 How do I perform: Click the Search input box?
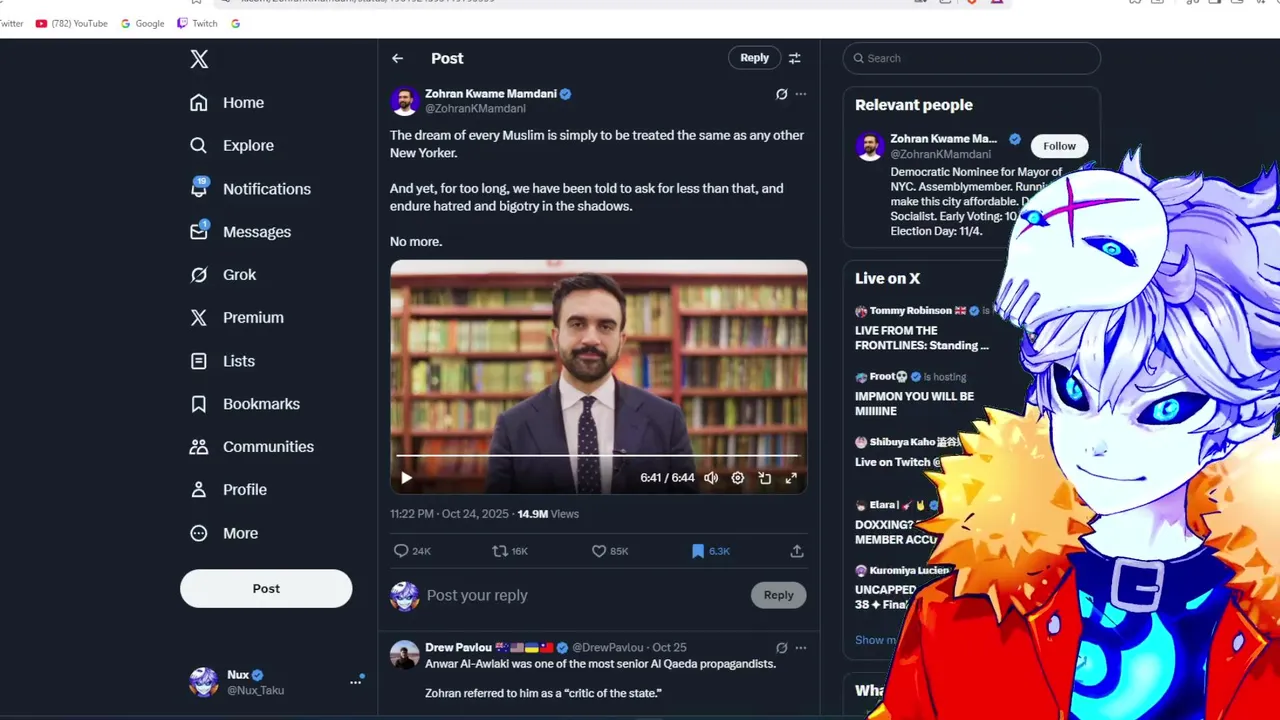tap(971, 58)
